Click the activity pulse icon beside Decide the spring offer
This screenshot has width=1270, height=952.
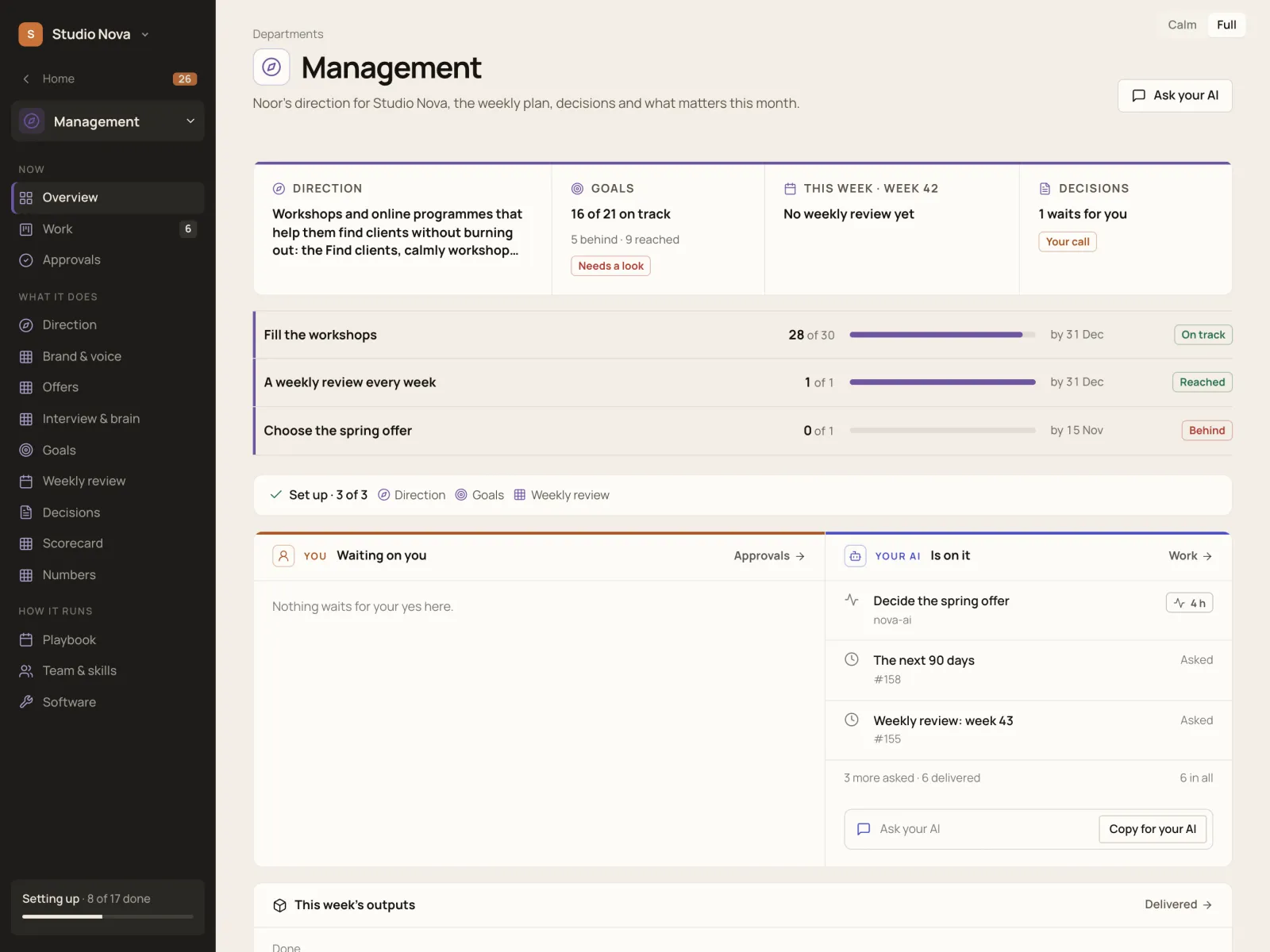point(852,600)
